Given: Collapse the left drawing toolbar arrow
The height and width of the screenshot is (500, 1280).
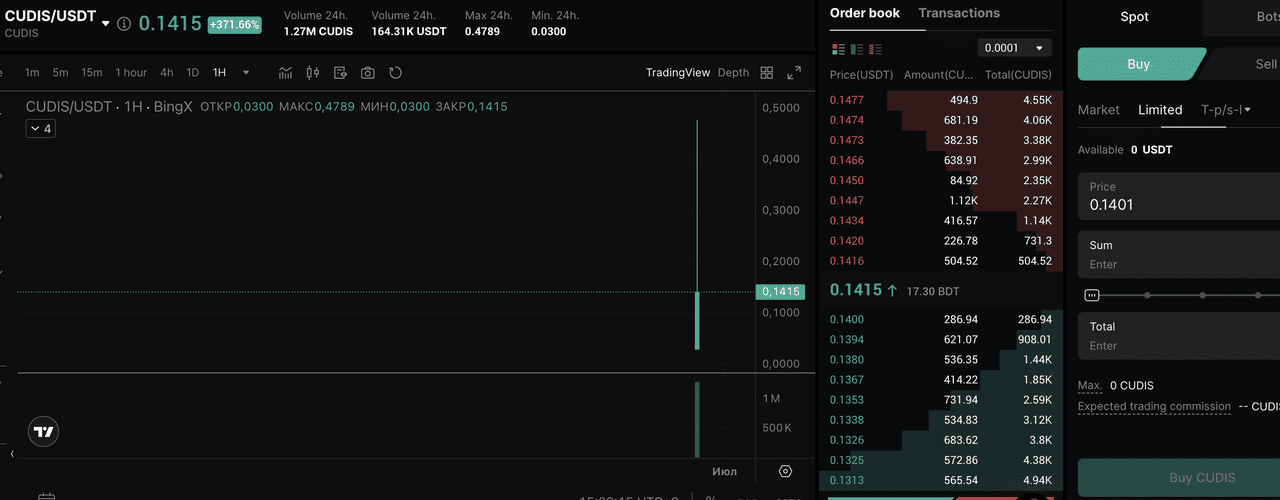Looking at the screenshot, I should click(12, 454).
